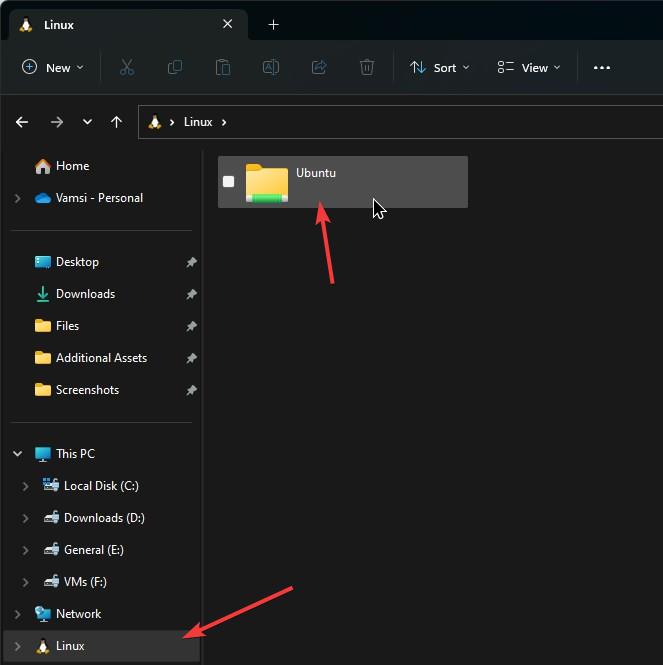Open Network in sidebar
Viewport: 663px width, 665px height.
(x=78, y=614)
